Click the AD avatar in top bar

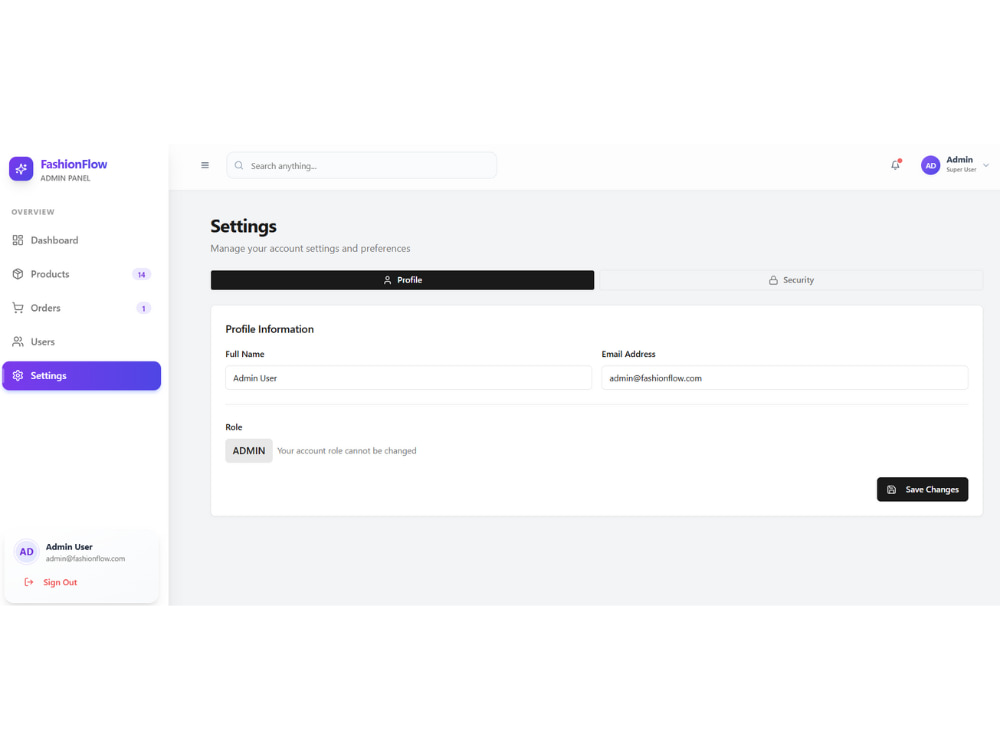930,165
